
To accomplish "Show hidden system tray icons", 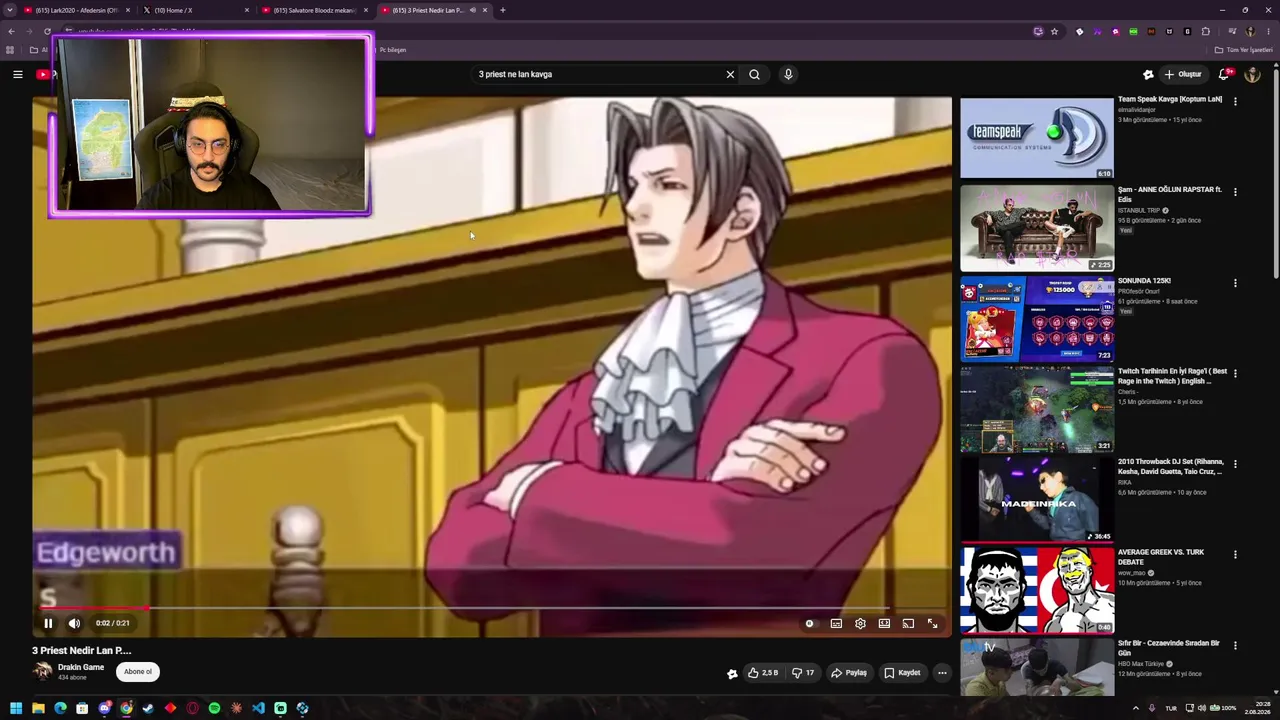I will click(x=1135, y=708).
